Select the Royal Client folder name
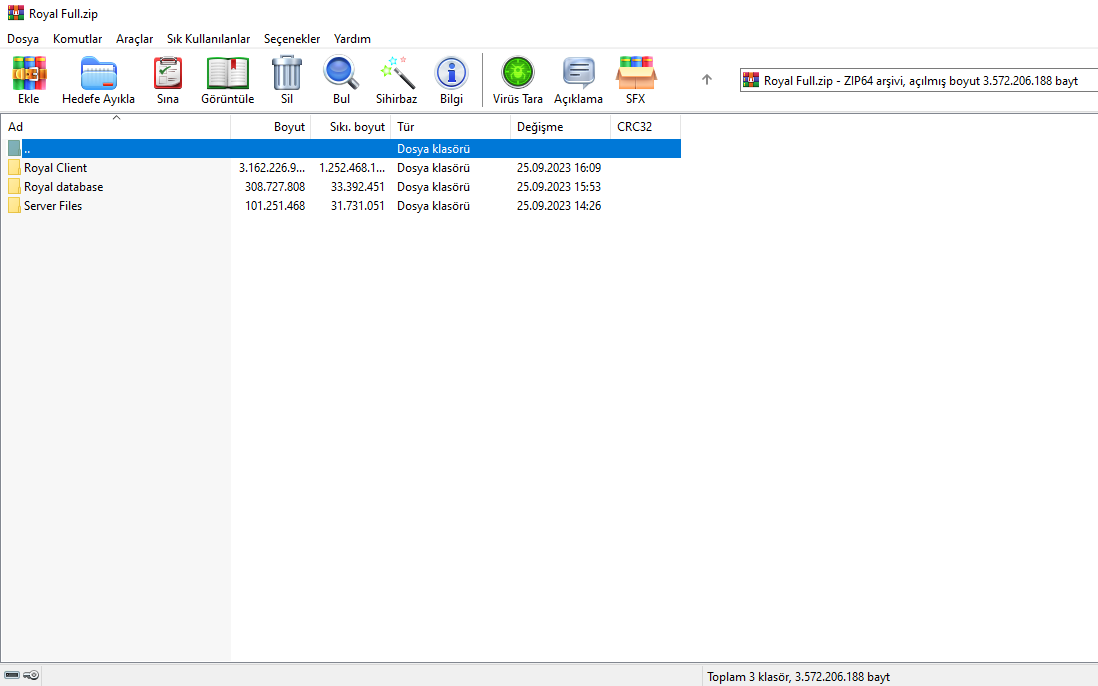 [x=55, y=167]
